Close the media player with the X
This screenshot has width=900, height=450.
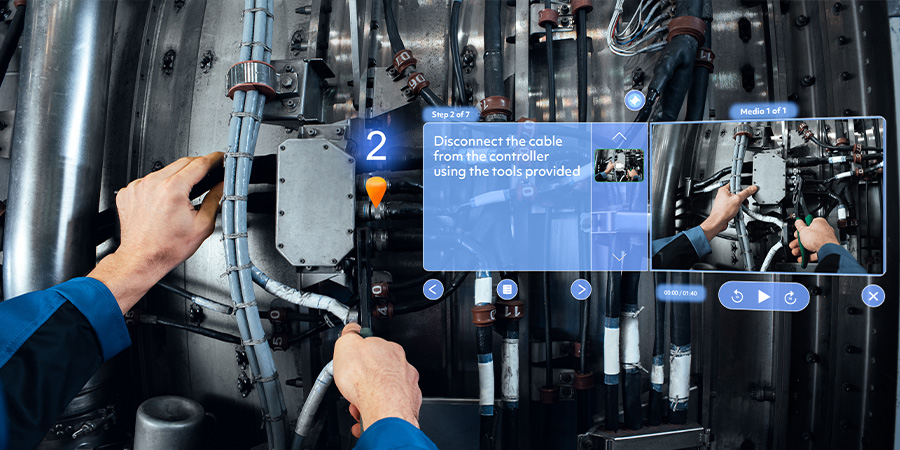[x=873, y=296]
